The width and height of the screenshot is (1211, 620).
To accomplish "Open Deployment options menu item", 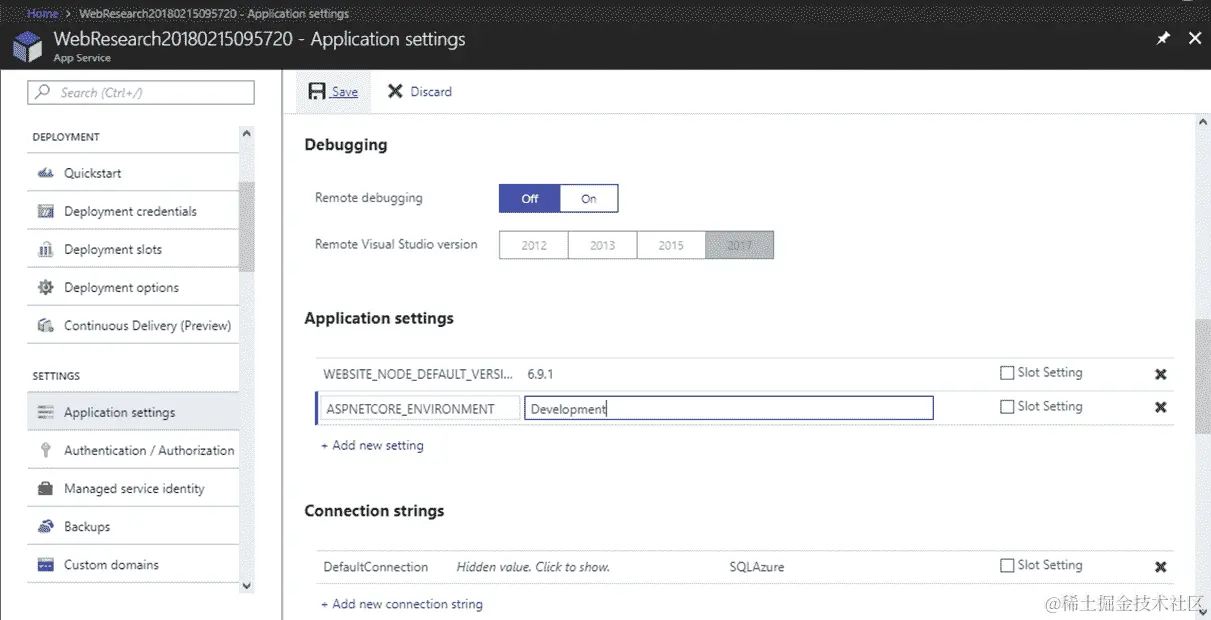I will (133, 287).
